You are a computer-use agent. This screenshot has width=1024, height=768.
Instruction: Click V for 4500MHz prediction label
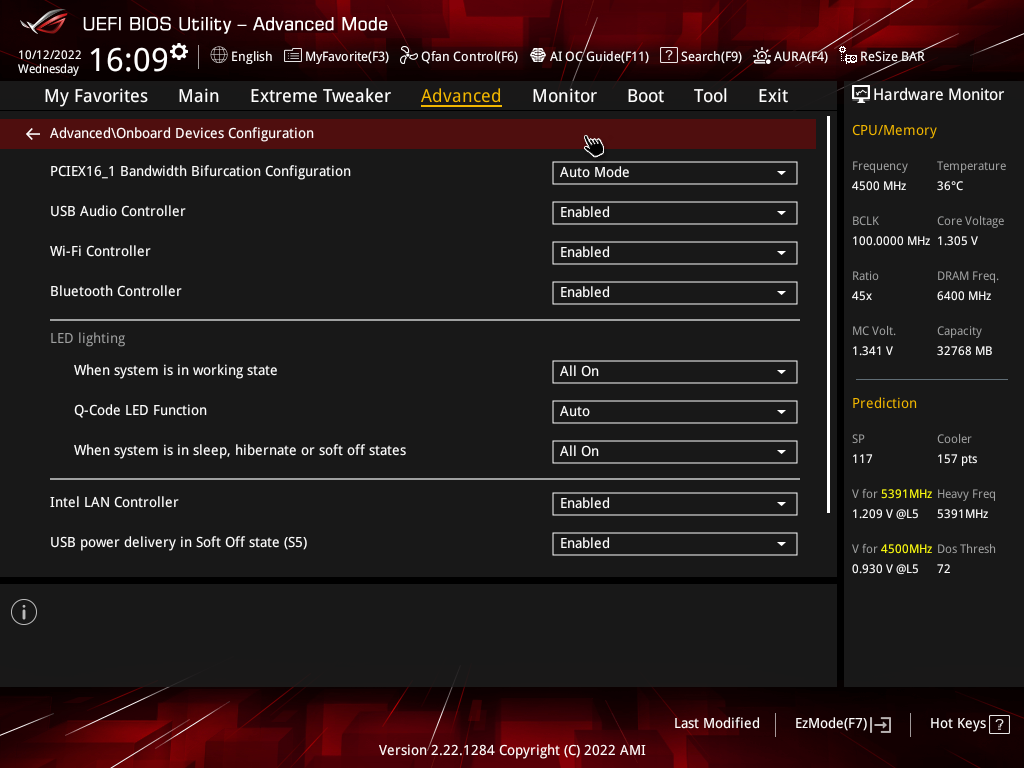pyautogui.click(x=891, y=549)
